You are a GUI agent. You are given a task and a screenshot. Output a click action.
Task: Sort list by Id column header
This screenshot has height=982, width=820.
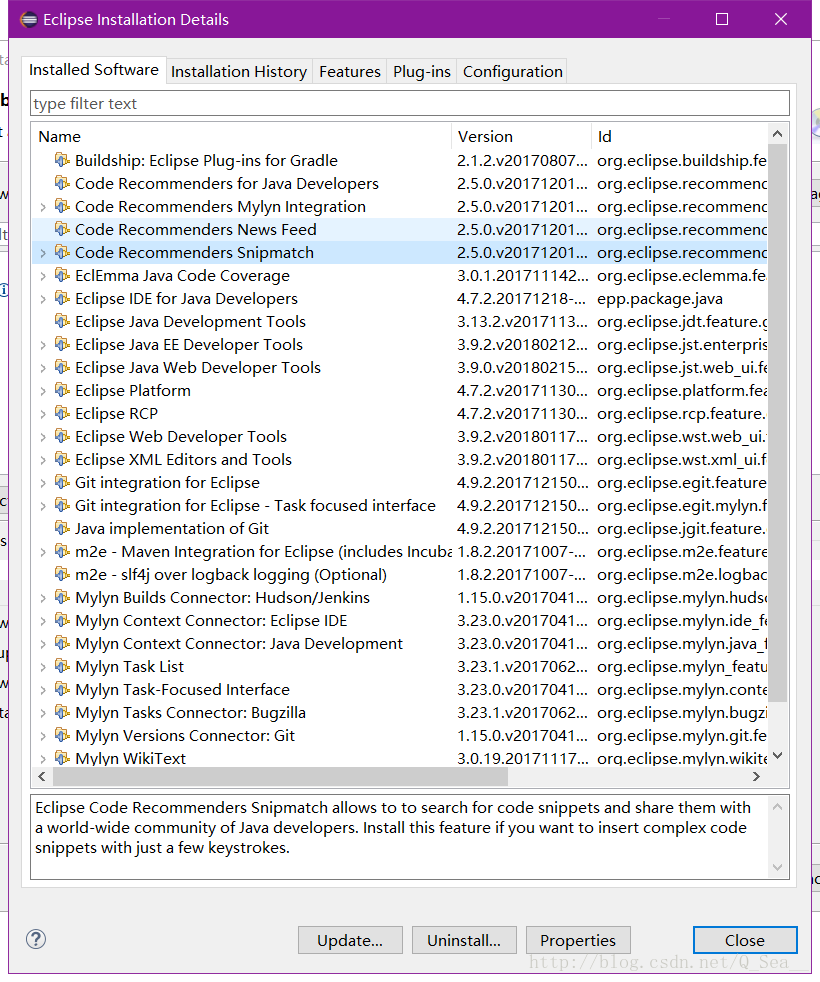click(x=679, y=136)
